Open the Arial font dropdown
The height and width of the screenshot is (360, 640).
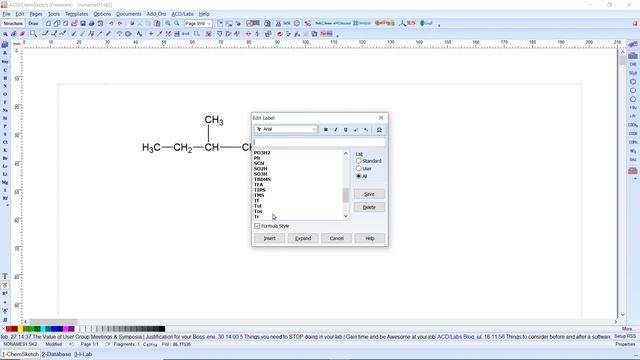pos(314,129)
